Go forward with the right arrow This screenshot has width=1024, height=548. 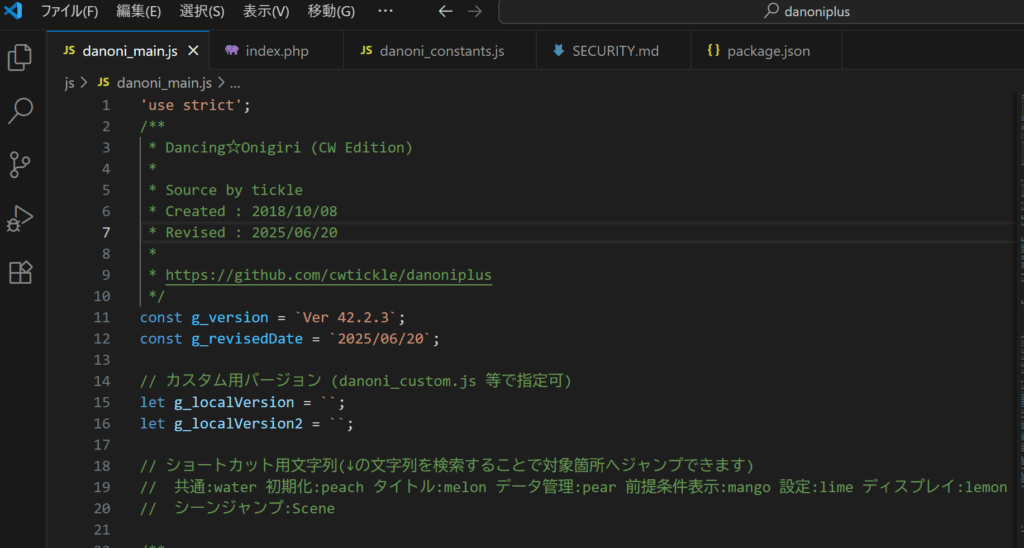[475, 11]
